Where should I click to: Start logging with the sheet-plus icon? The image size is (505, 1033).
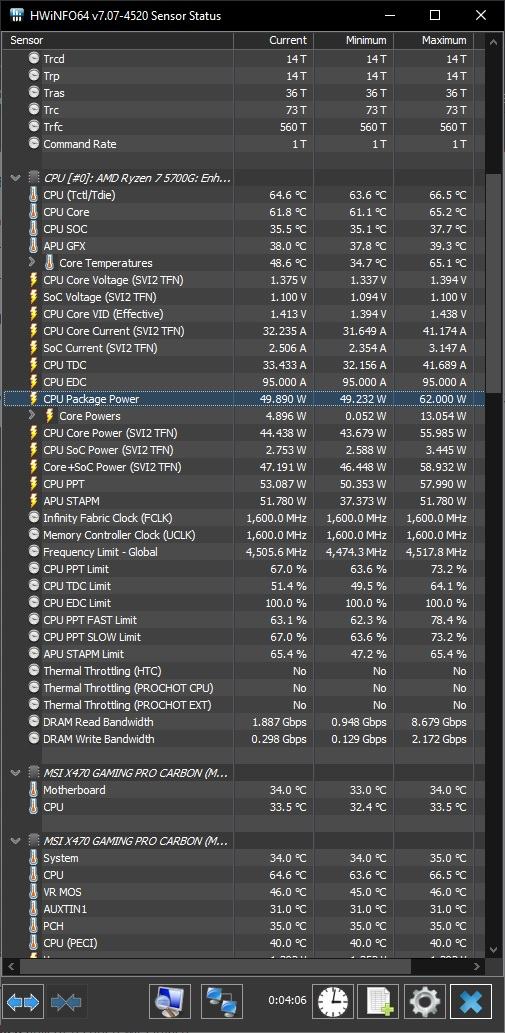tap(379, 1003)
